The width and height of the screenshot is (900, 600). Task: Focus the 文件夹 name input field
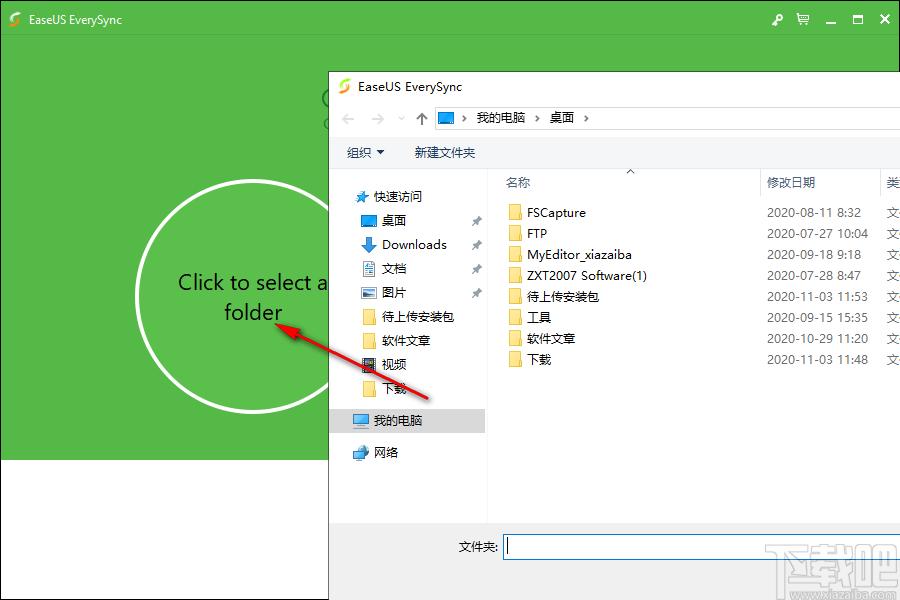(701, 547)
